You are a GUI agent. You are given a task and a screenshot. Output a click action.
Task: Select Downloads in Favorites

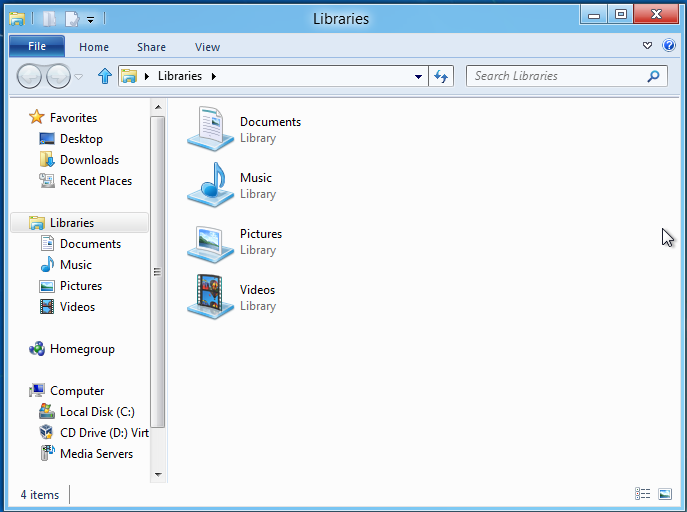click(89, 160)
